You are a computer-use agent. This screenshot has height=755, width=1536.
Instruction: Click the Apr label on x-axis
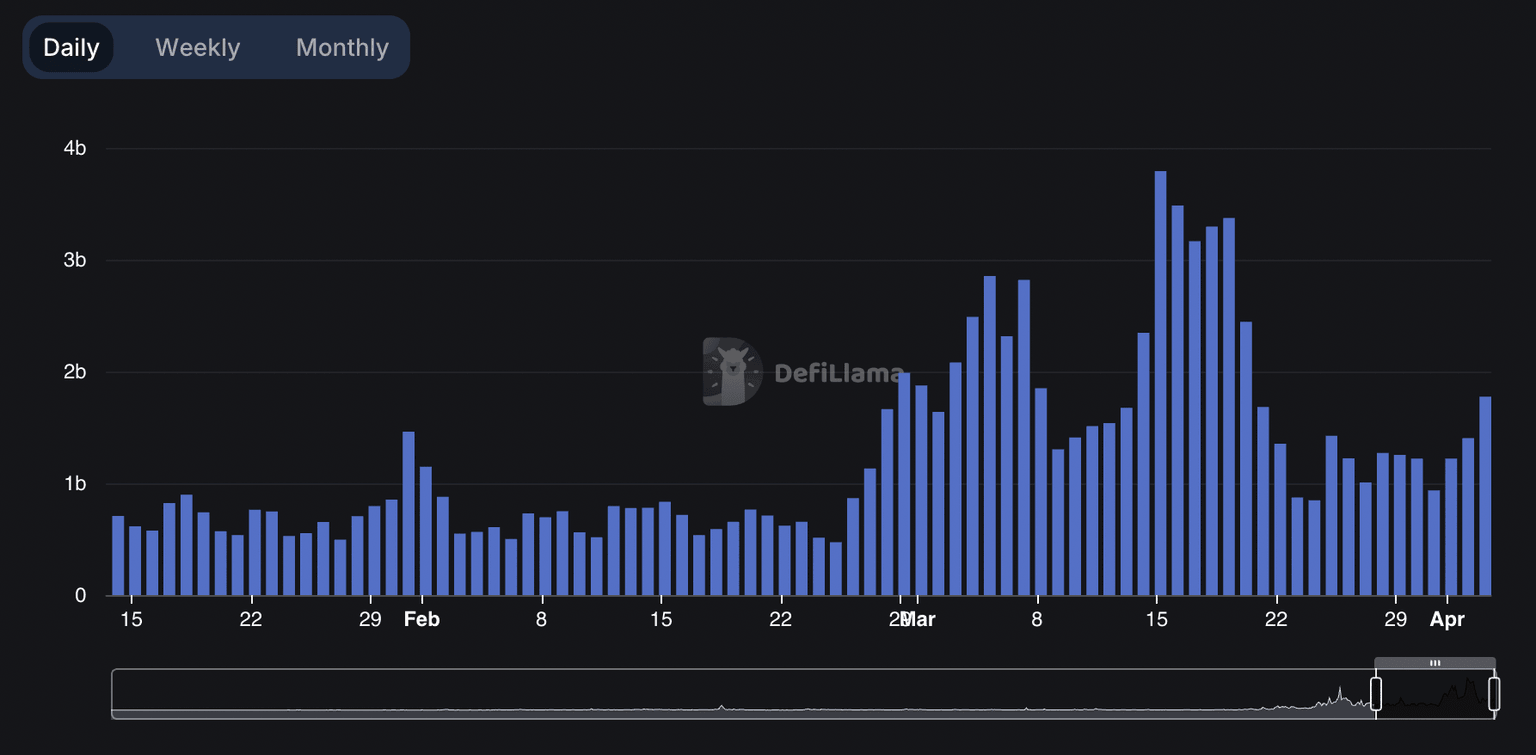coord(1447,620)
